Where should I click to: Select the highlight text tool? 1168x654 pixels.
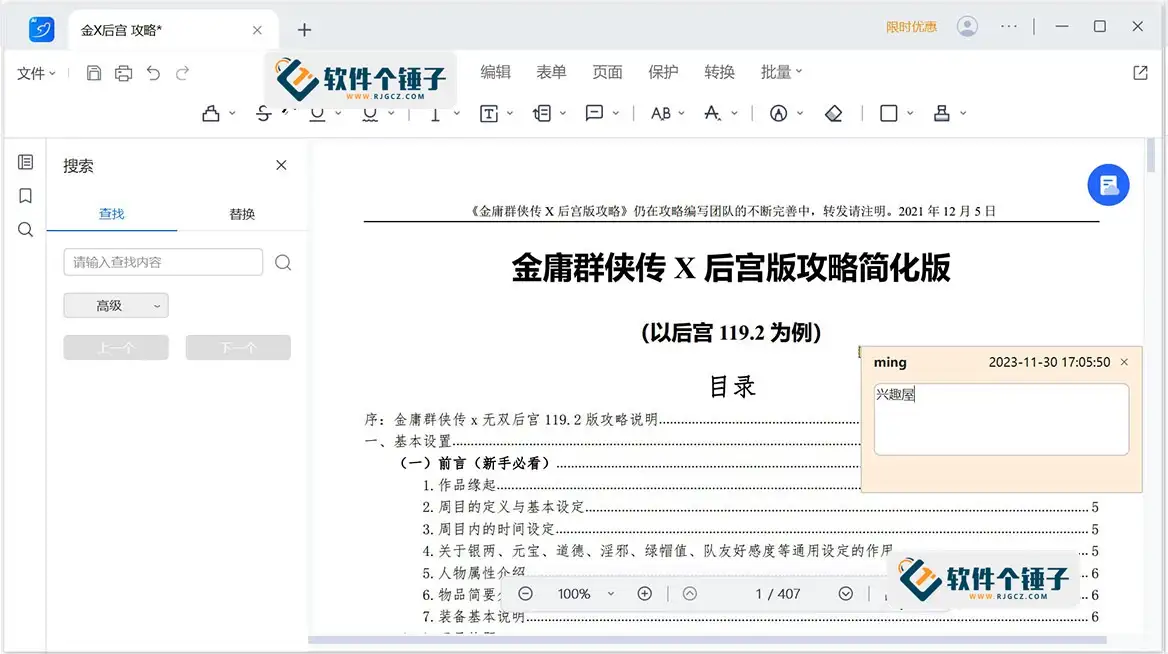tap(211, 113)
